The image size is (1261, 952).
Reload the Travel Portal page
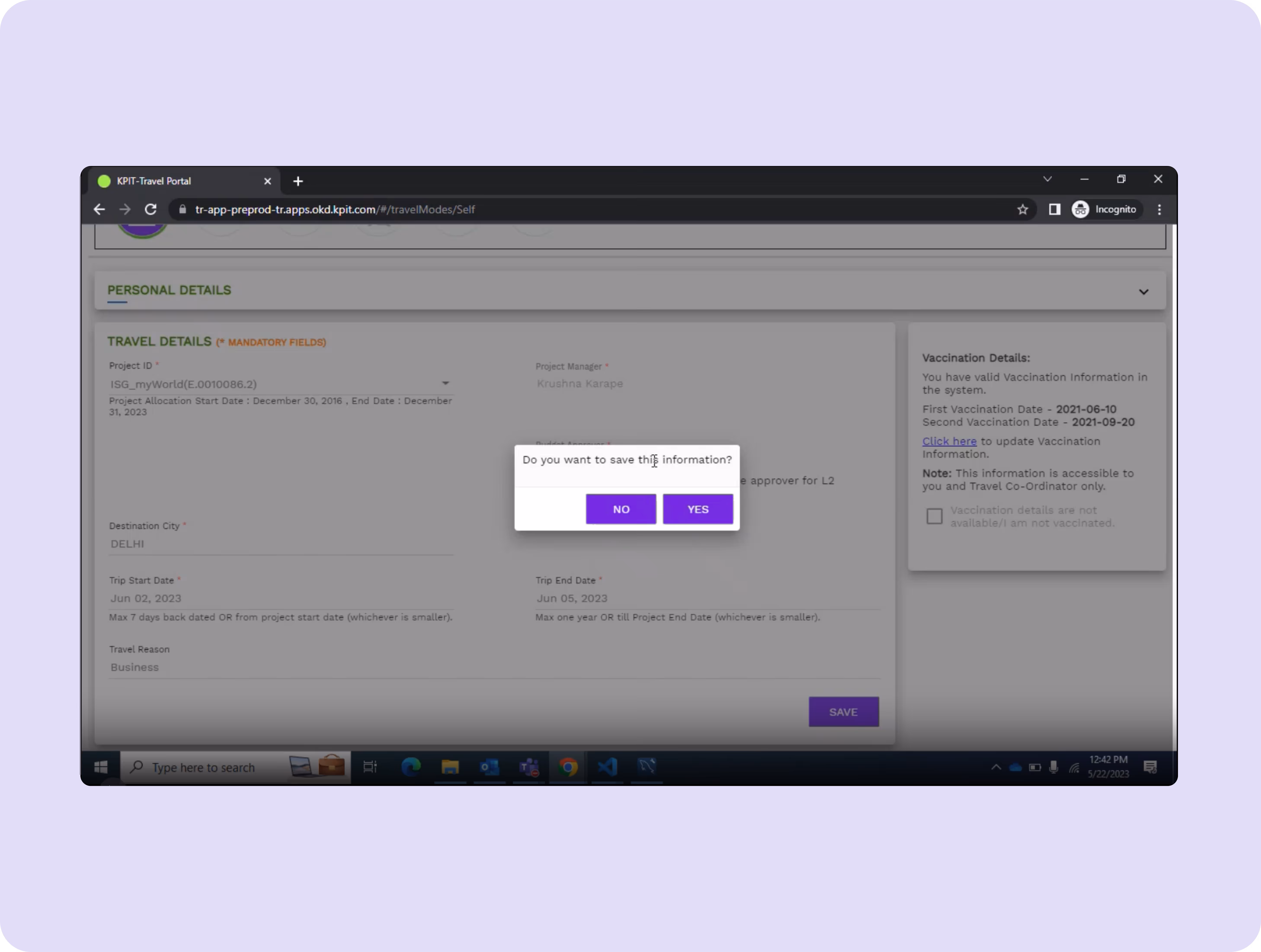pyautogui.click(x=150, y=210)
